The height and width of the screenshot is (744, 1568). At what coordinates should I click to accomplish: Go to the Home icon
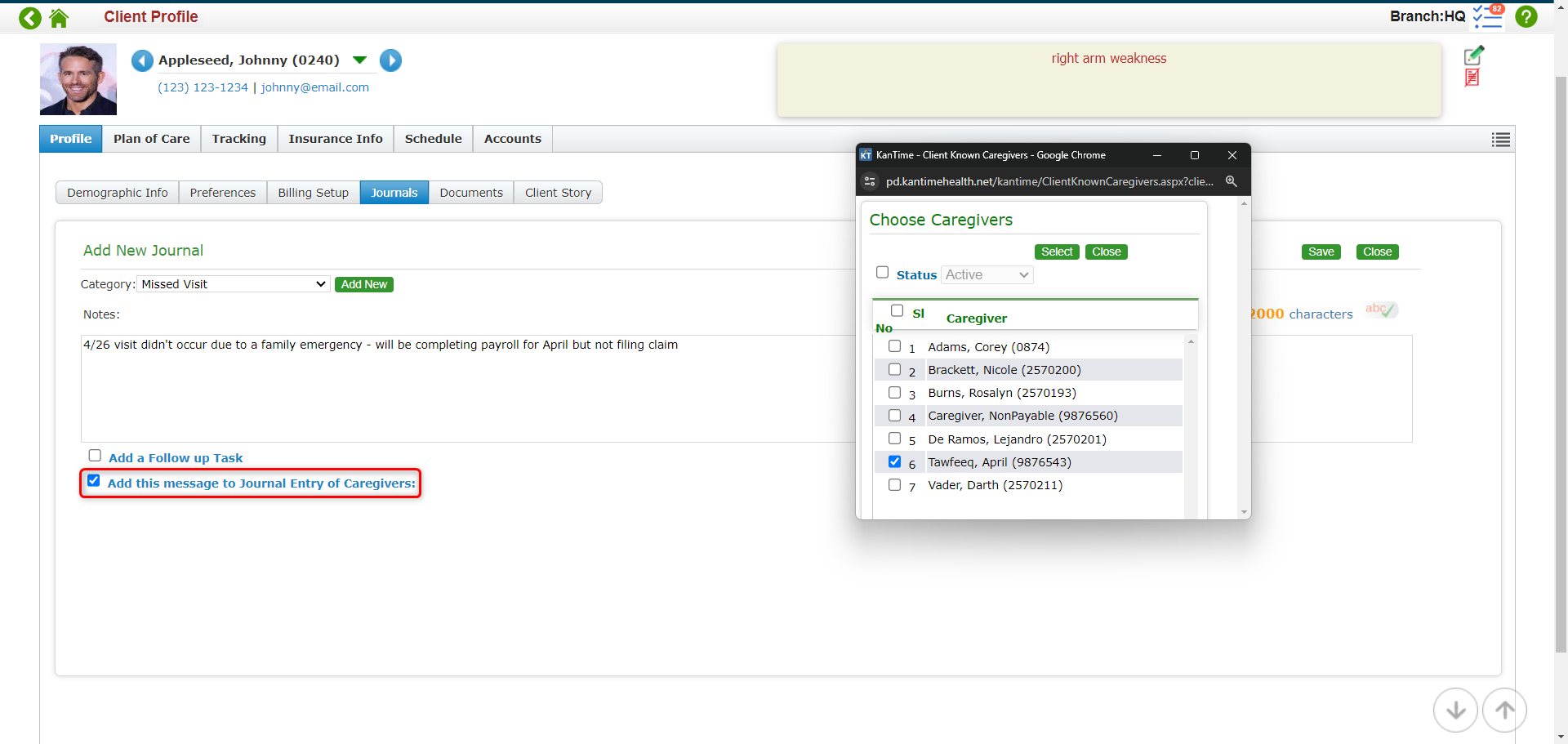(59, 18)
